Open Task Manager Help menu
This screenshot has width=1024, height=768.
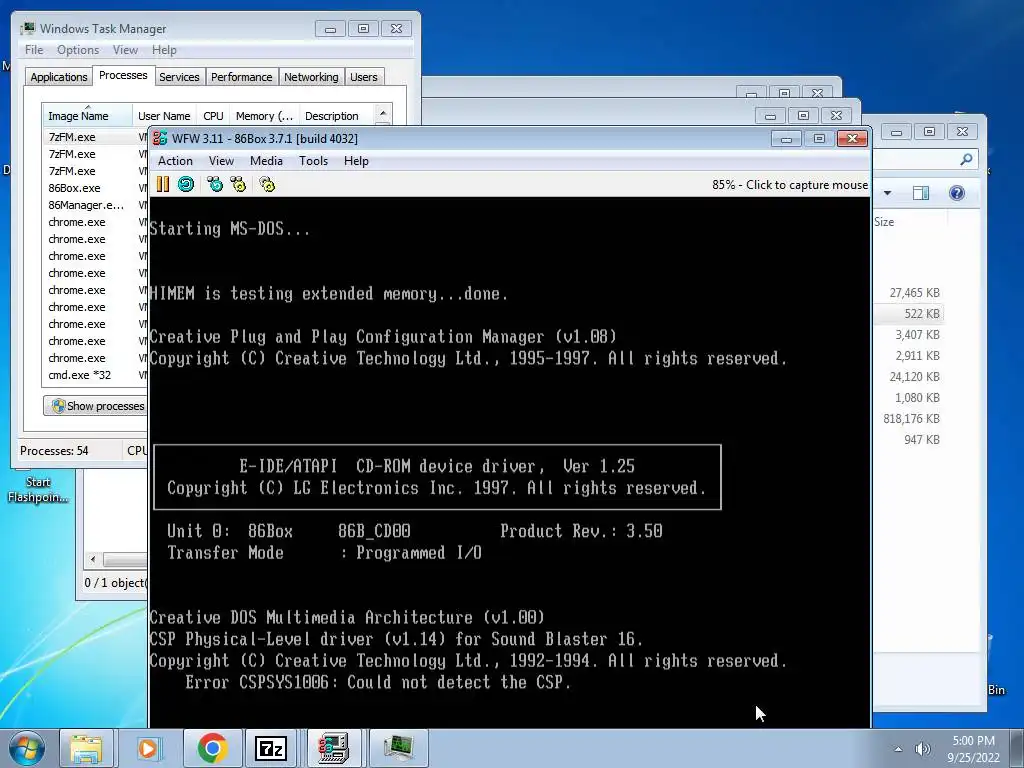(164, 50)
